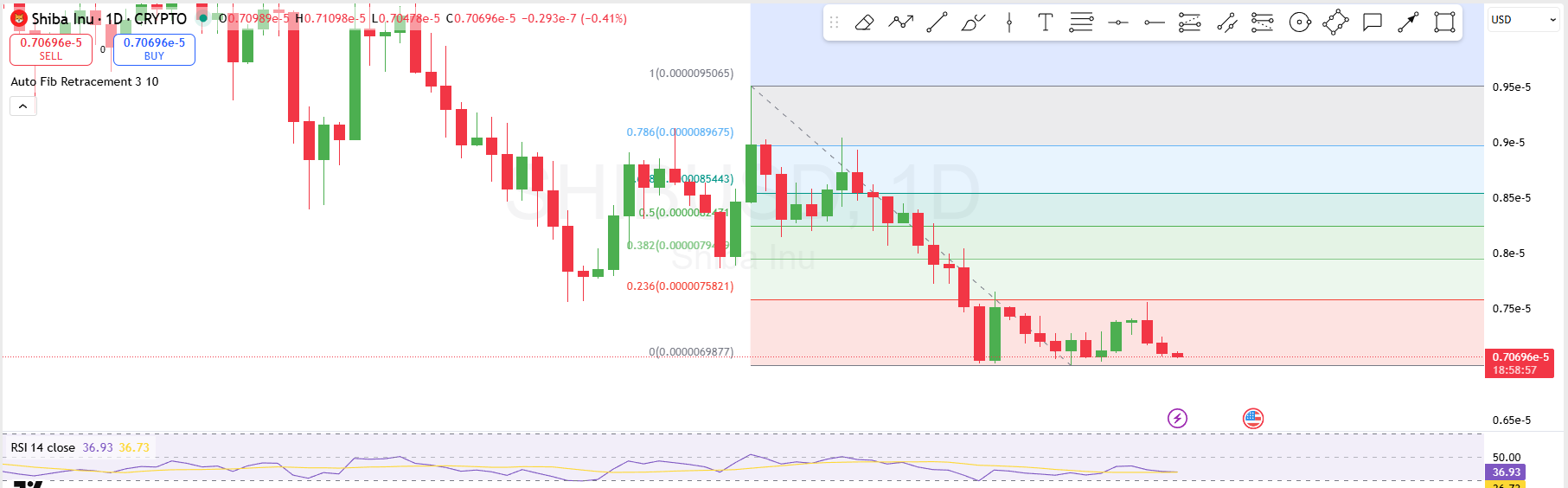Click the 0.95e-5 price axis label
Viewport: 1568px width, 488px height.
[1512, 87]
